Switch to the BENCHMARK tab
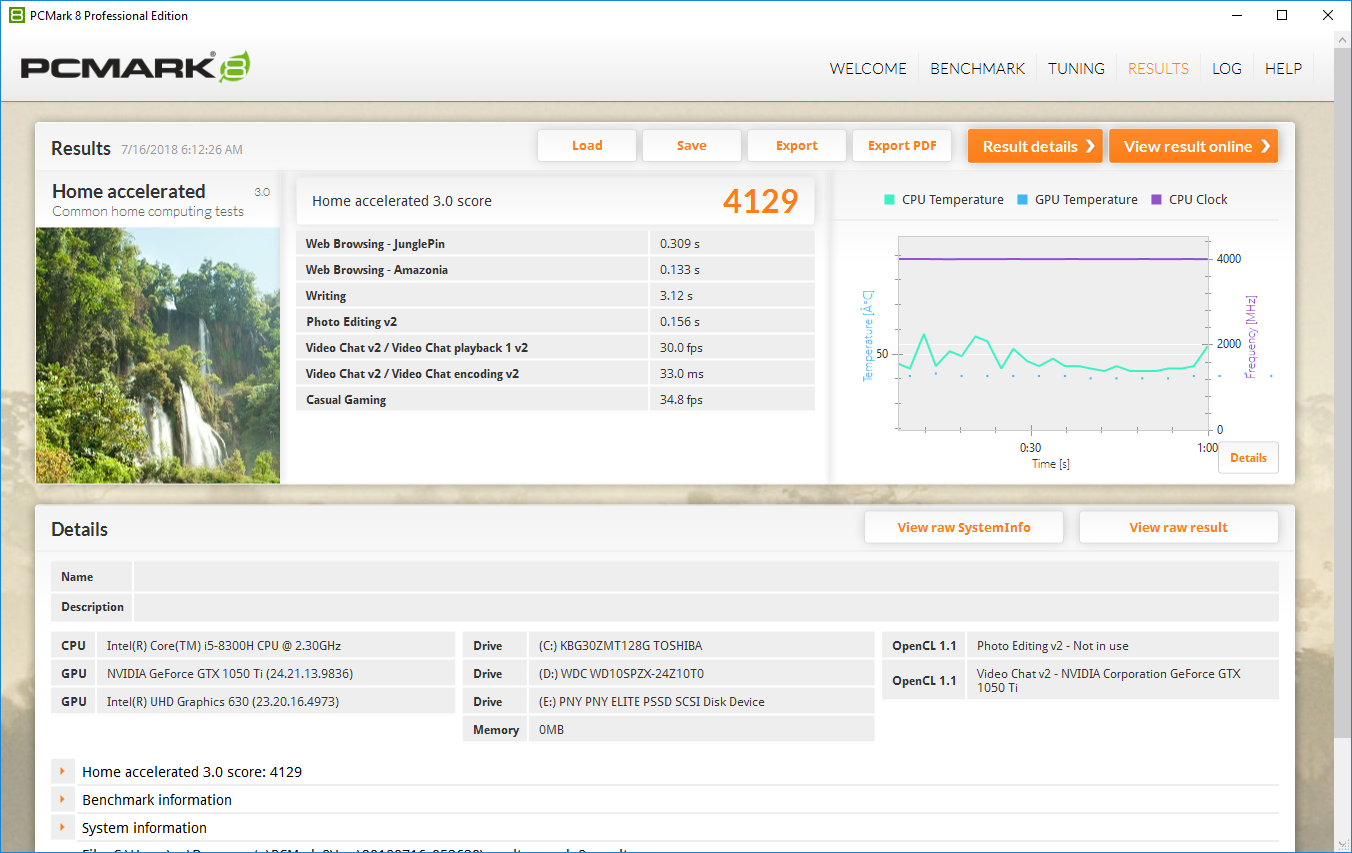 (978, 69)
